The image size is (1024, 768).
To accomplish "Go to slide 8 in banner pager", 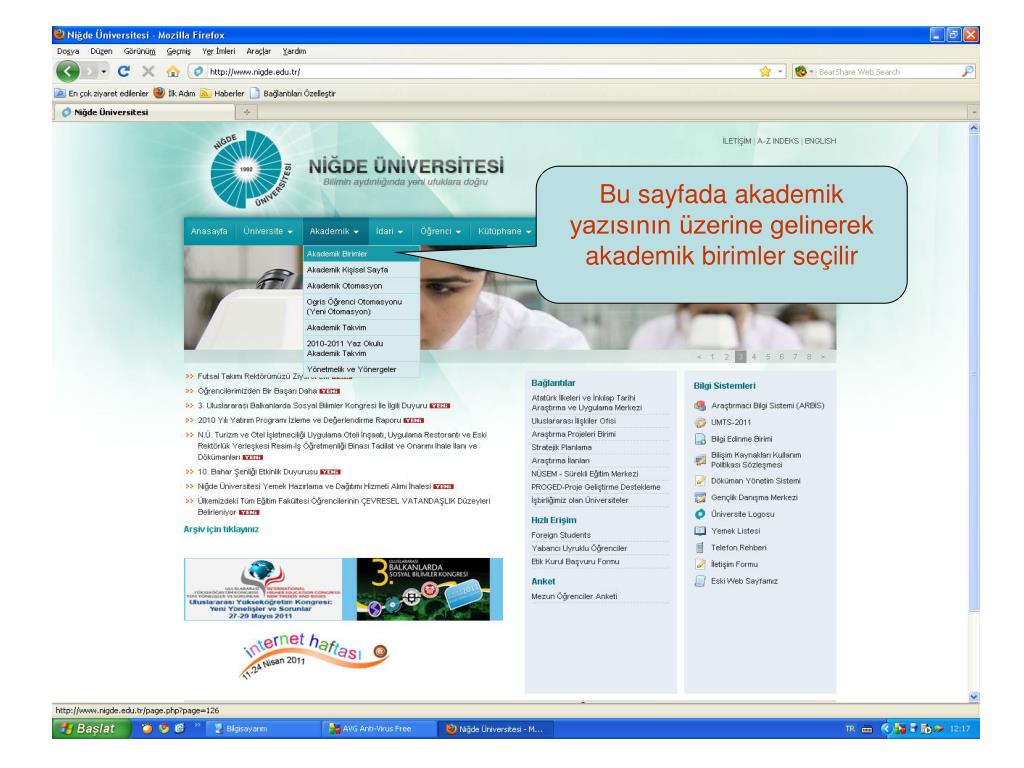I will (808, 357).
